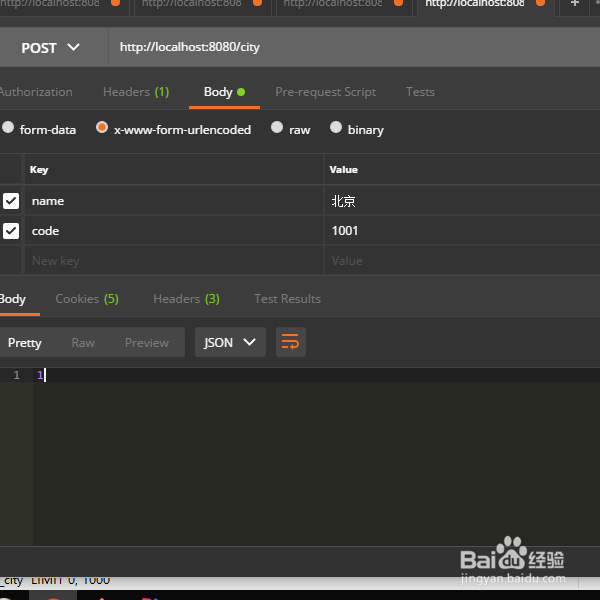Open the Tests tab
This screenshot has width=600, height=600.
coord(420,92)
